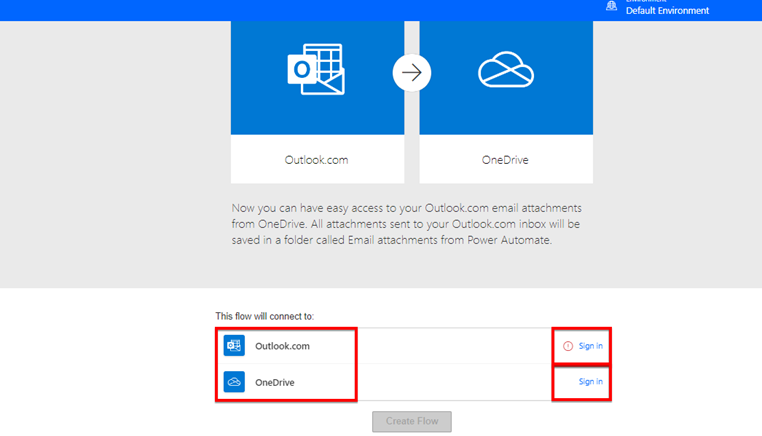This screenshot has width=762, height=436.
Task: Click the template description paragraph text
Action: point(406,224)
